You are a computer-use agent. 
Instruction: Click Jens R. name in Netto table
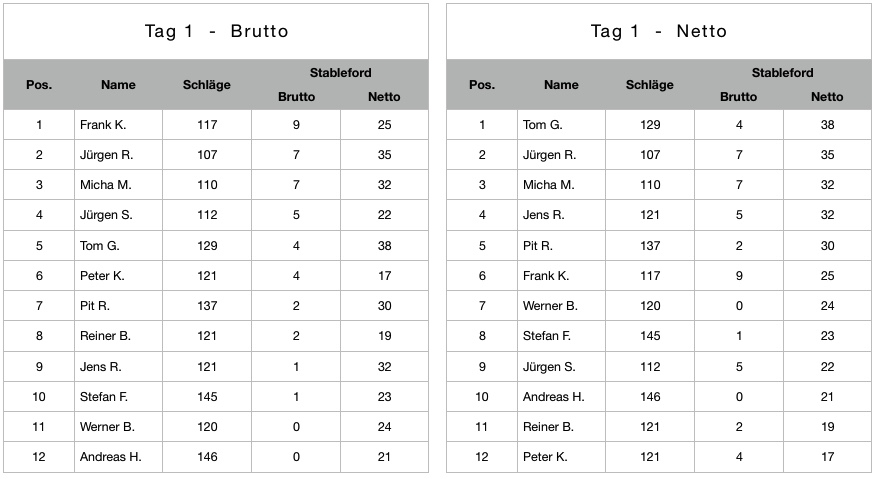pyautogui.click(x=544, y=215)
